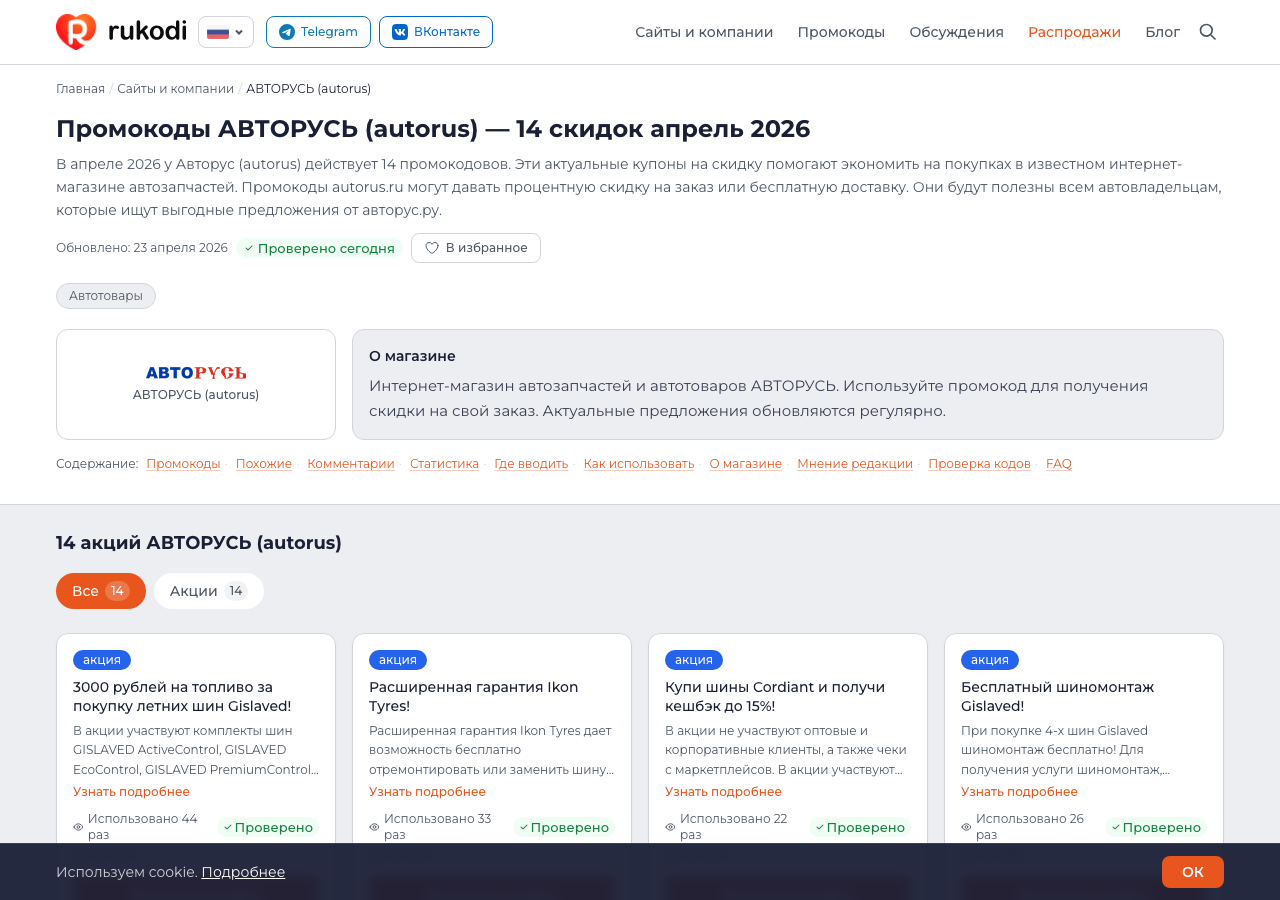This screenshot has height=900, width=1280.
Task: Click the heart icon in «В избранное»
Action: (x=432, y=248)
